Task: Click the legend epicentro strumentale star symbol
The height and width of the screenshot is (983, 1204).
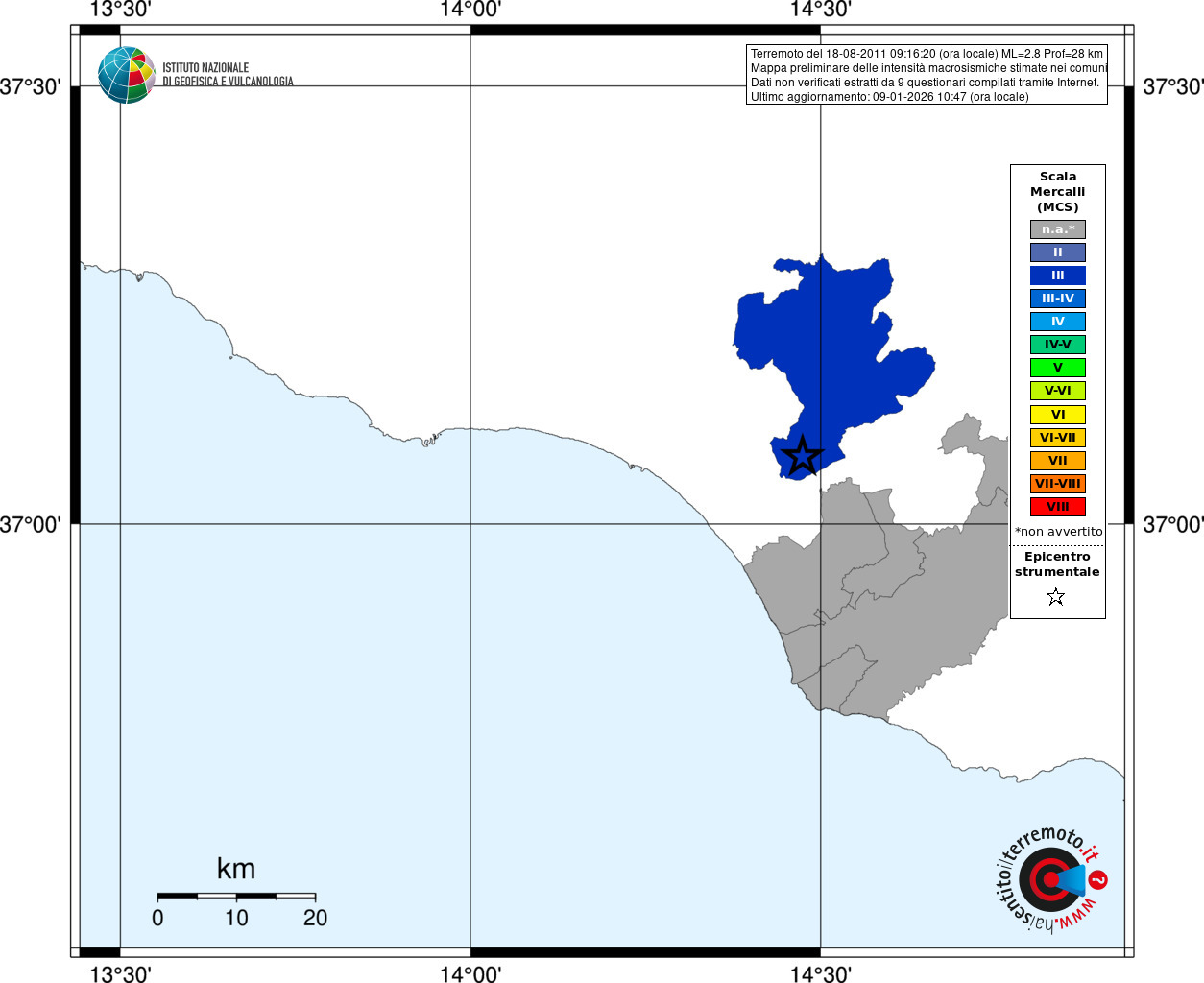Action: [x=1056, y=597]
